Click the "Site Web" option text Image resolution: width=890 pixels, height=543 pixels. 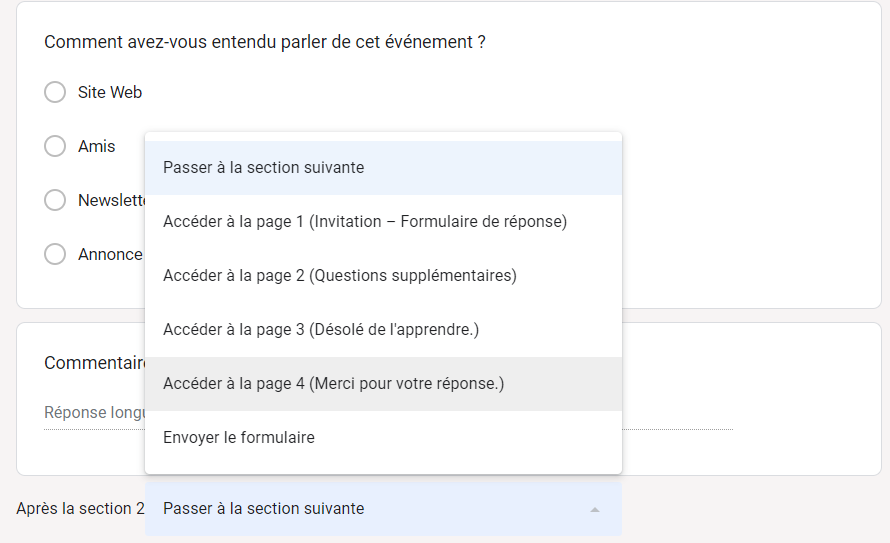tap(110, 92)
